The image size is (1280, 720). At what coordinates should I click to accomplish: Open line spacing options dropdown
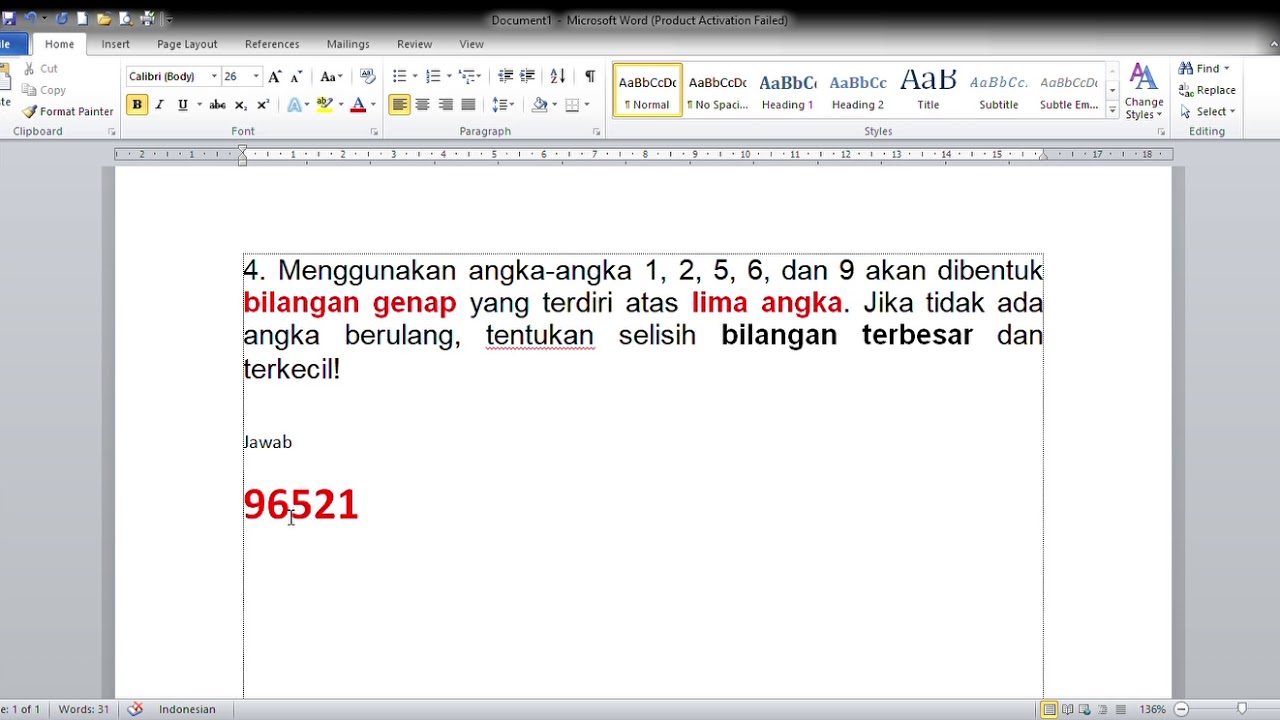503,105
